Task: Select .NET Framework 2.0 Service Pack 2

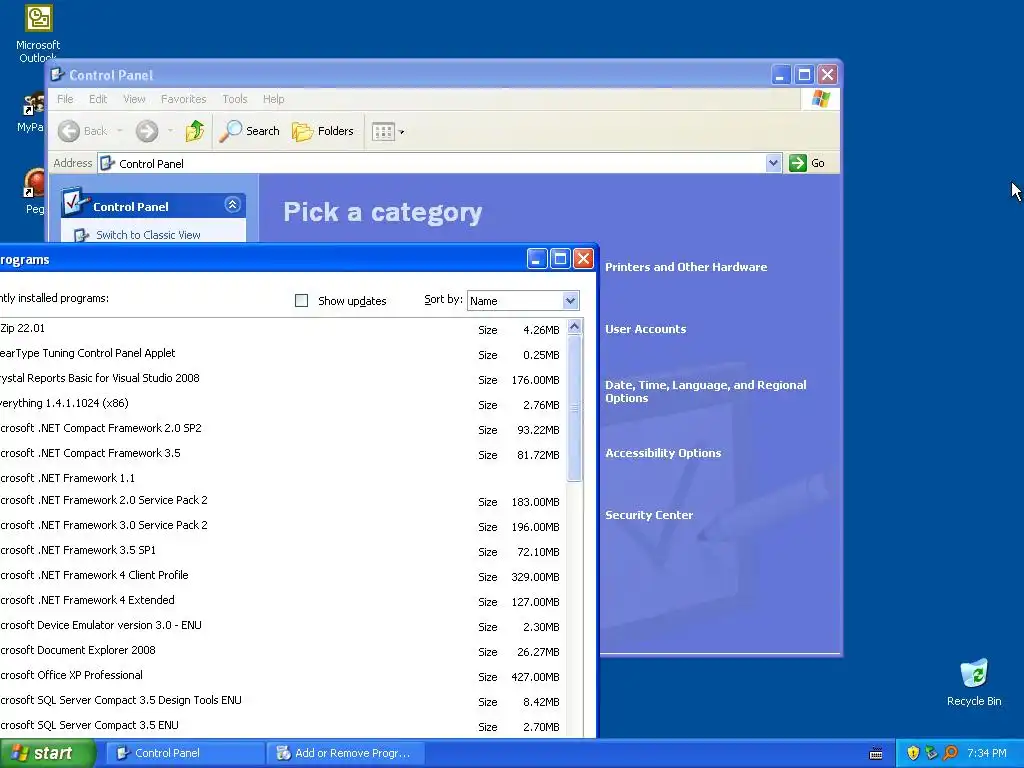Action: (283, 501)
